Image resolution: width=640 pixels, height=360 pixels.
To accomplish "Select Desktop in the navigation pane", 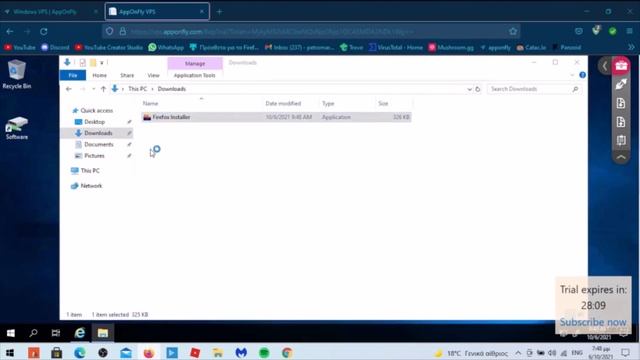I will point(95,122).
